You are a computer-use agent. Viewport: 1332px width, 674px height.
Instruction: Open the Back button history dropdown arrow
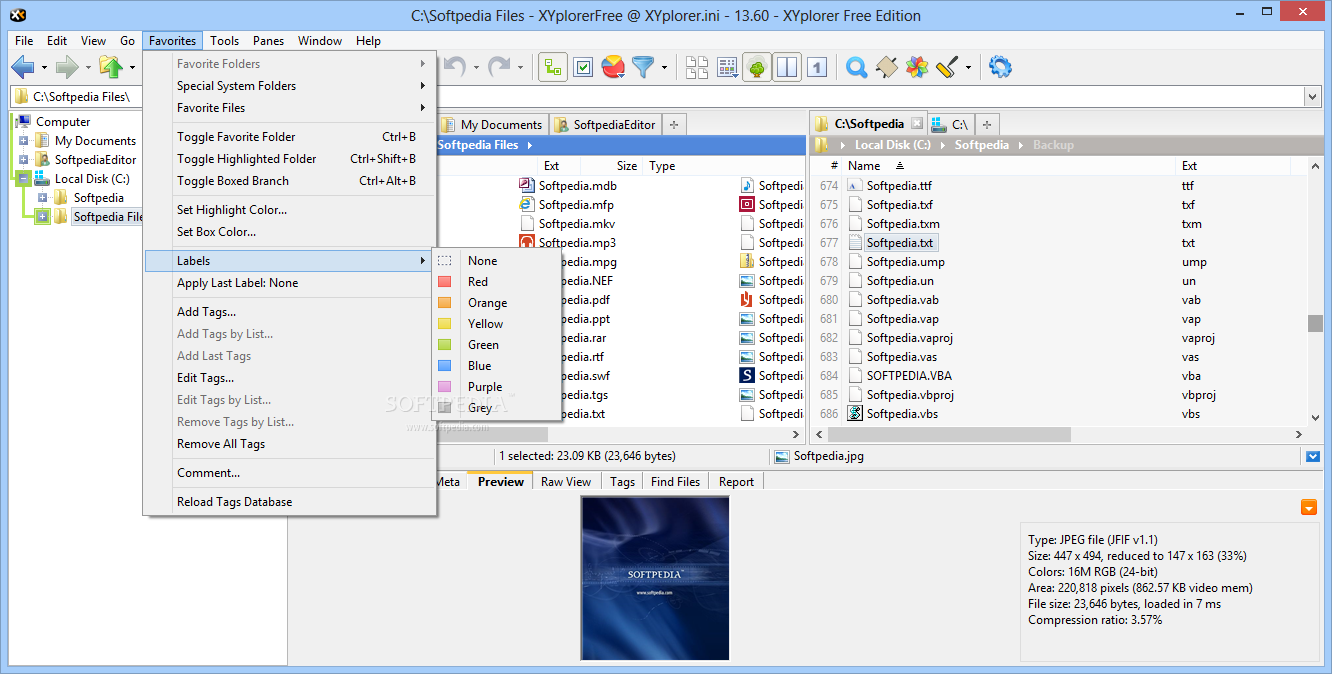[44, 68]
